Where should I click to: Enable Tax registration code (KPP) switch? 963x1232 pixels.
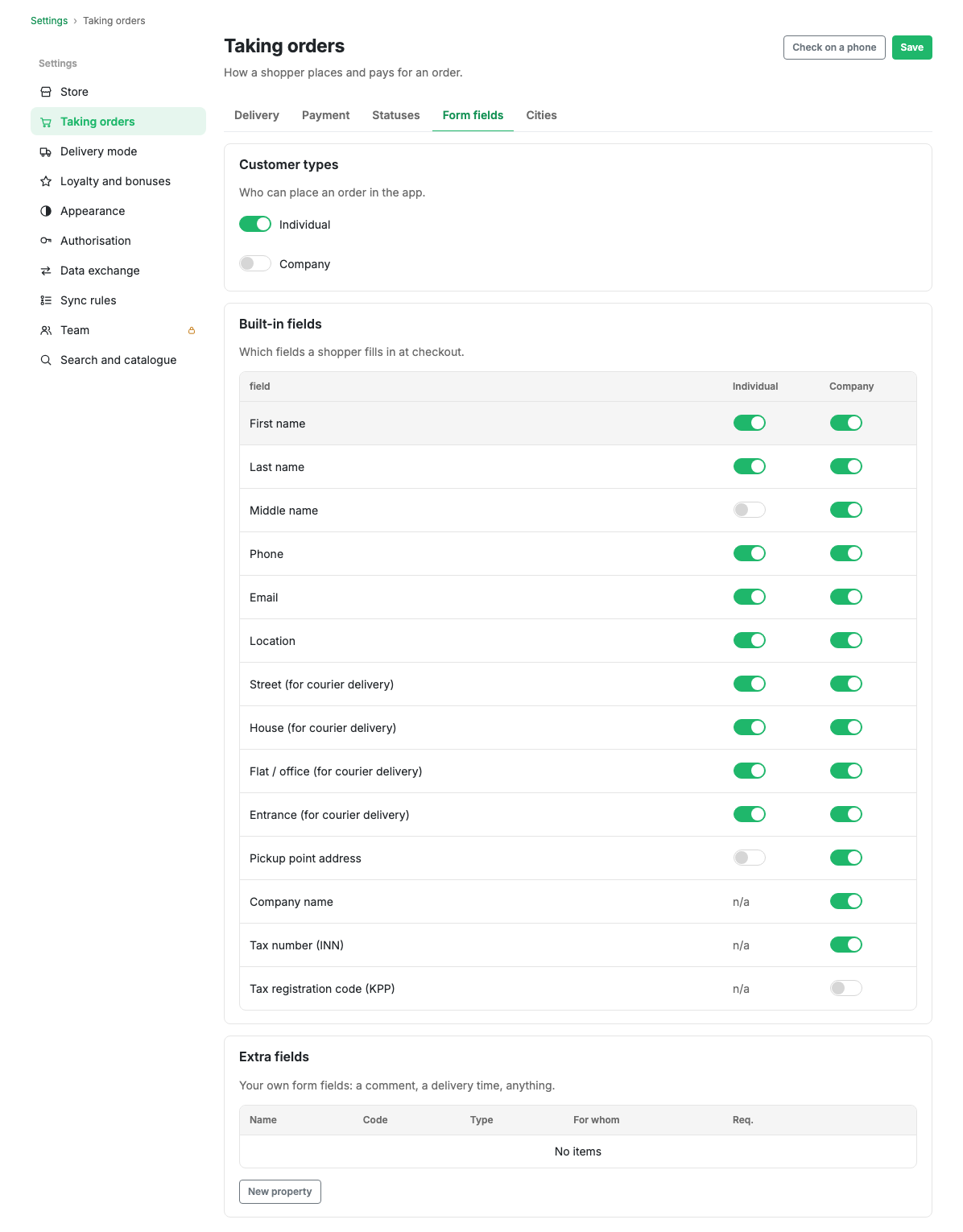pyautogui.click(x=846, y=988)
